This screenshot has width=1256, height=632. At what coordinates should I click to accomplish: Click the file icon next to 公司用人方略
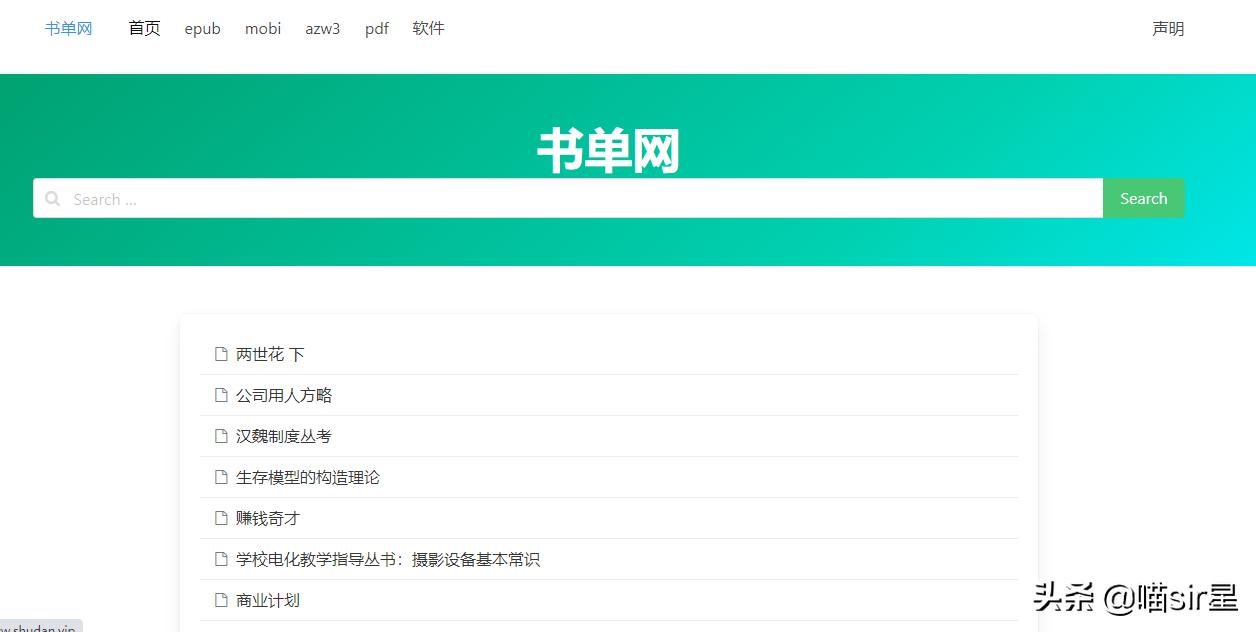coord(220,395)
